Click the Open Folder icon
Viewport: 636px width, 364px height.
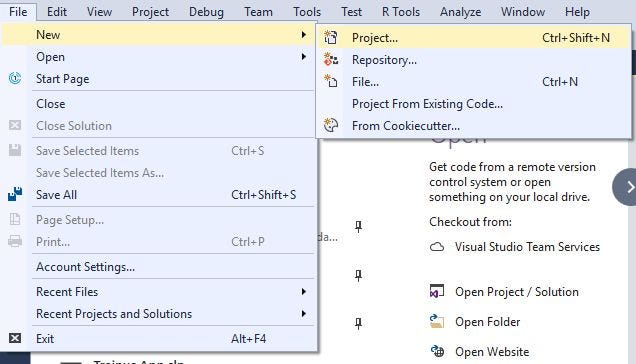[437, 321]
